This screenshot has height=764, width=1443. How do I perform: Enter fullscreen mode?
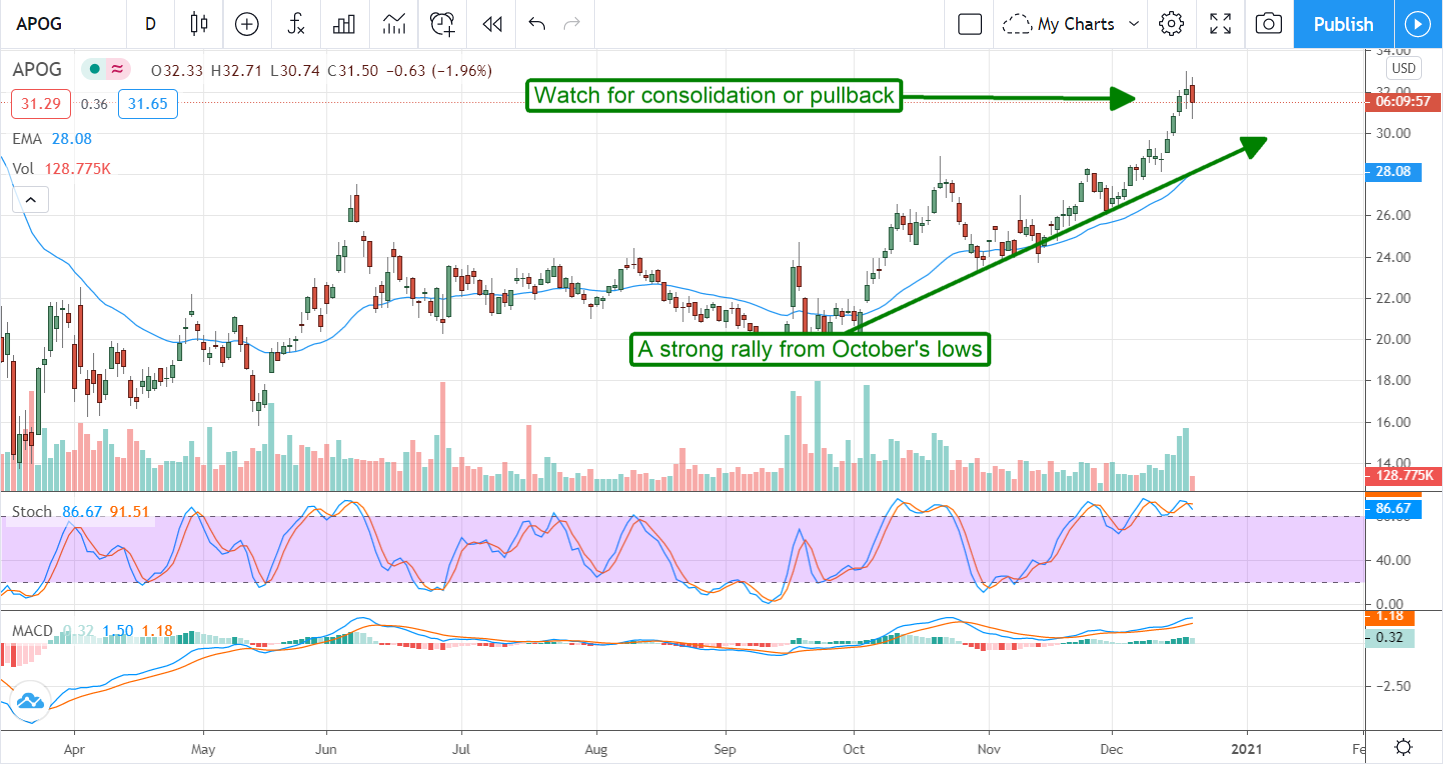[x=1220, y=24]
